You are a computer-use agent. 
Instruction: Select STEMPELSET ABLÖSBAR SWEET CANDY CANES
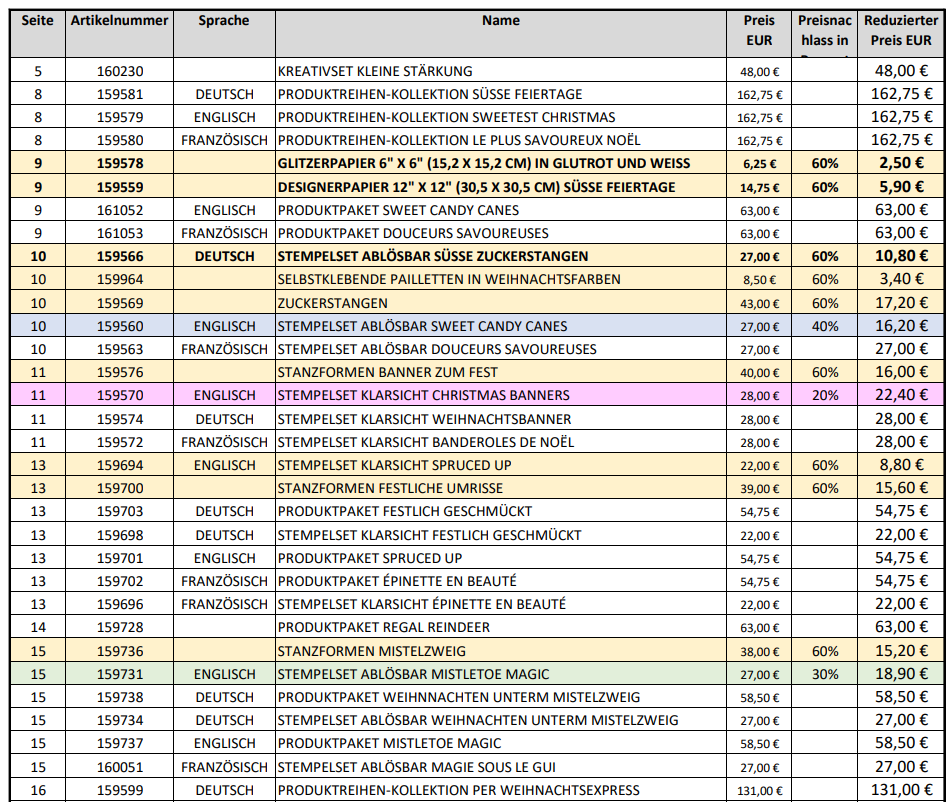coord(501,326)
